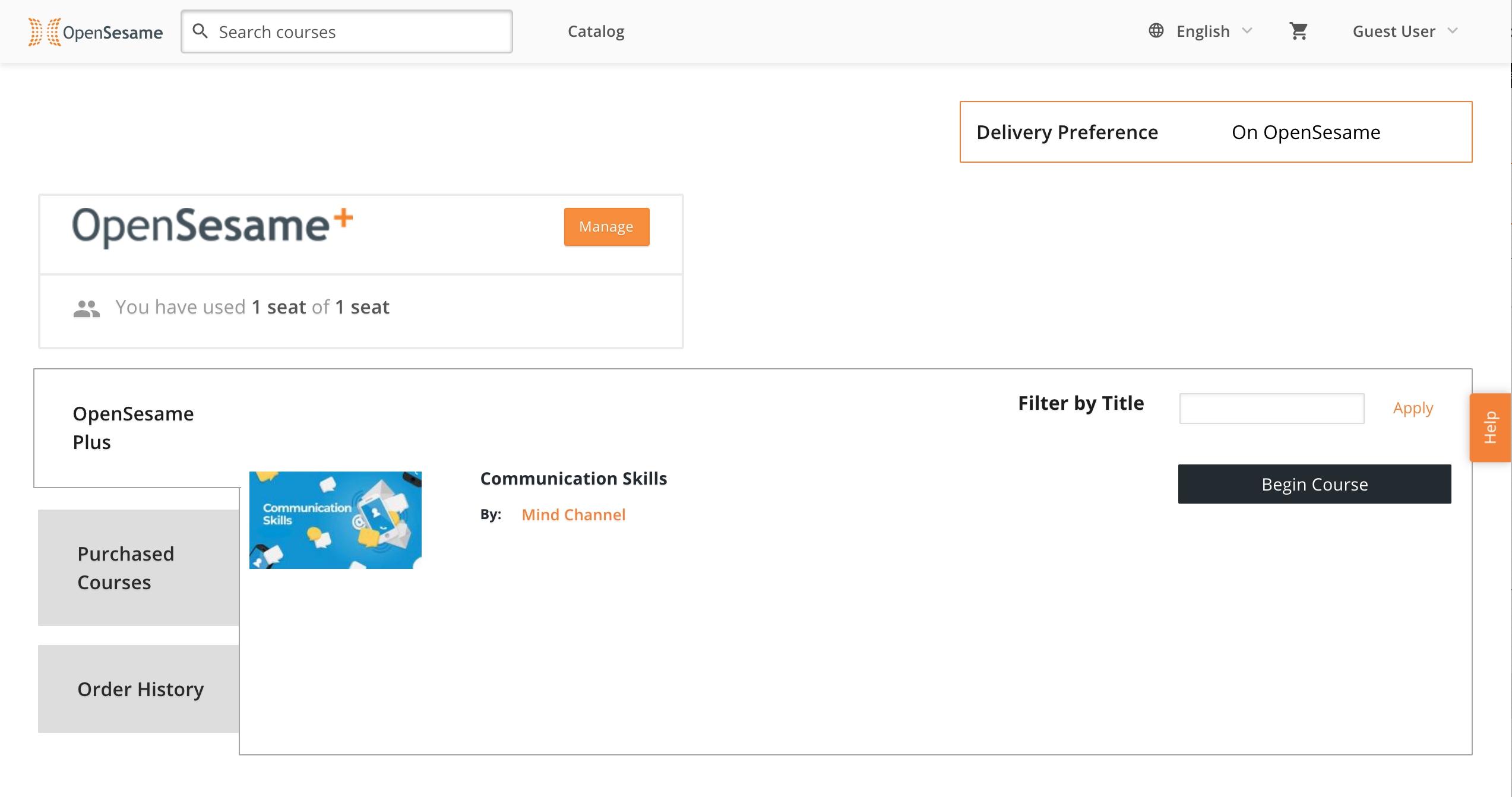Image resolution: width=1512 pixels, height=797 pixels.
Task: Open the Catalog menu item
Action: (x=596, y=31)
